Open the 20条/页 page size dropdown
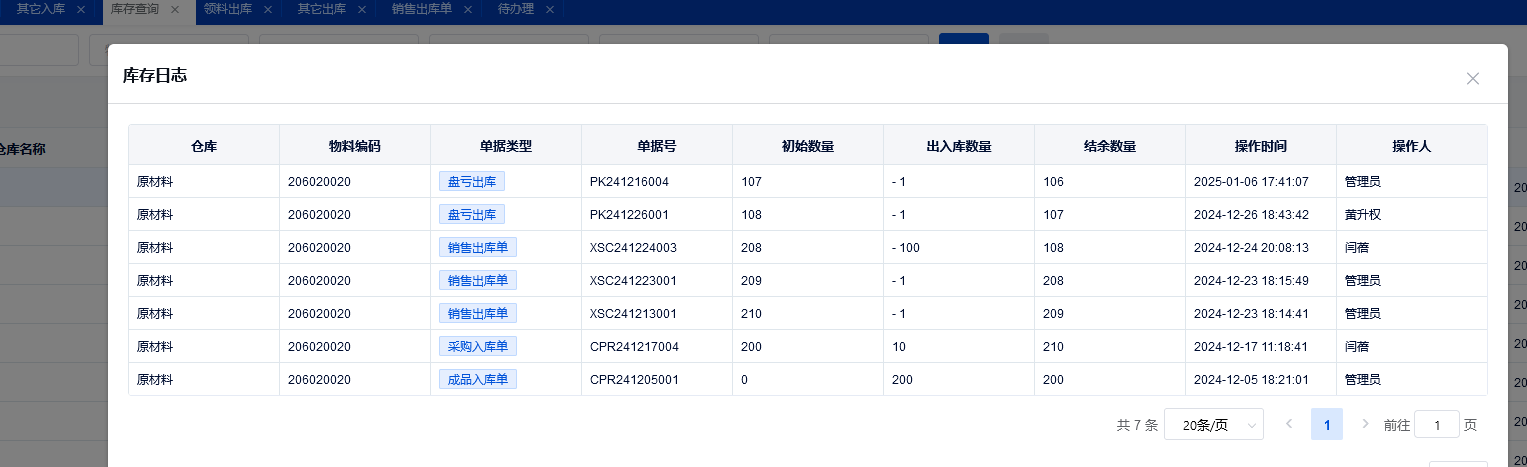The height and width of the screenshot is (467, 1527). point(1213,425)
